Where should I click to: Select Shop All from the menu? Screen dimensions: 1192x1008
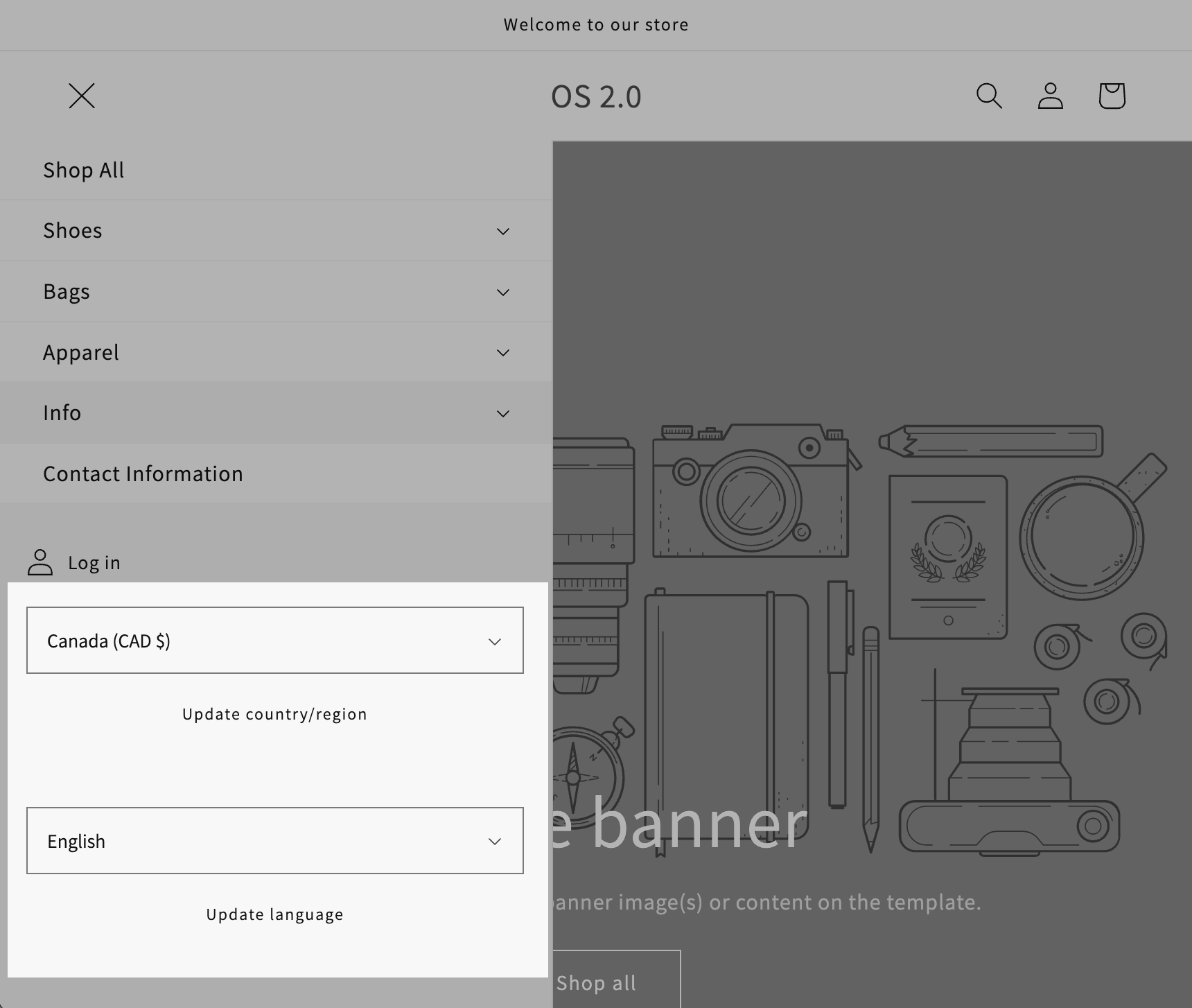[83, 170]
